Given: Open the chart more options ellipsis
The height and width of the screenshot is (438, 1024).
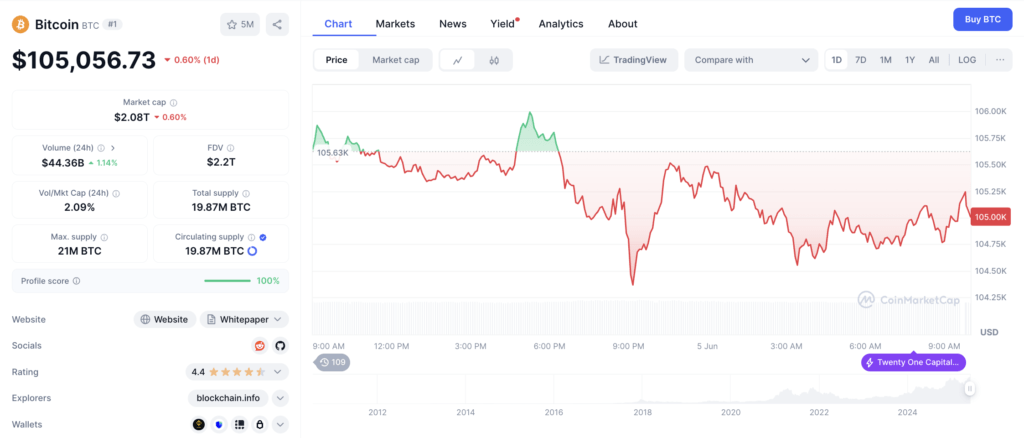Looking at the screenshot, I should click(x=1000, y=60).
